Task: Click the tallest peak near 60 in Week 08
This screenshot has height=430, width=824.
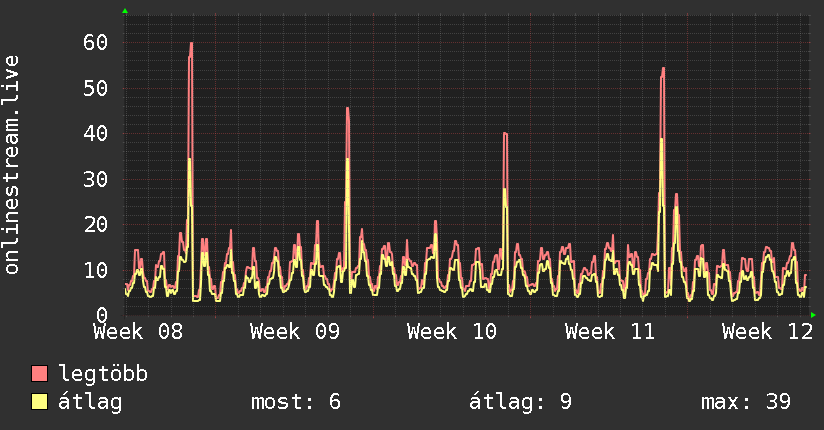Action: point(191,44)
